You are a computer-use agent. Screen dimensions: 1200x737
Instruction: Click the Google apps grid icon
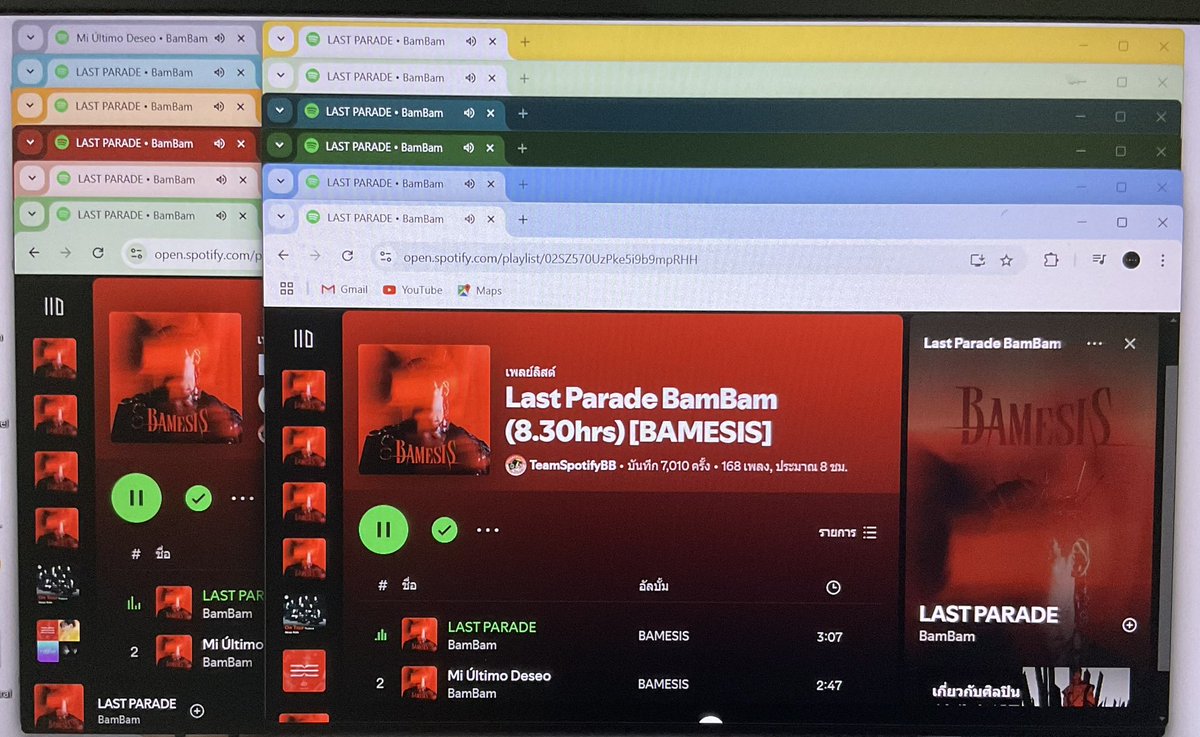(287, 289)
